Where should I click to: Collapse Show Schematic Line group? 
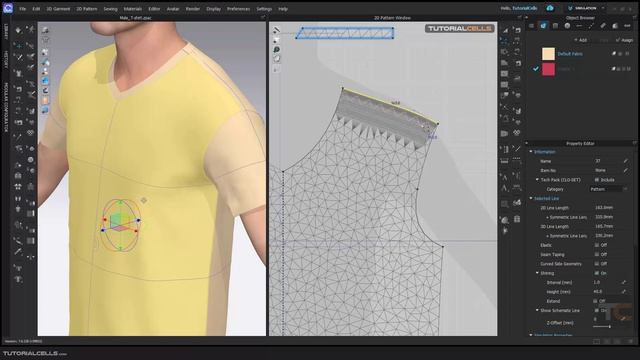tap(537, 310)
